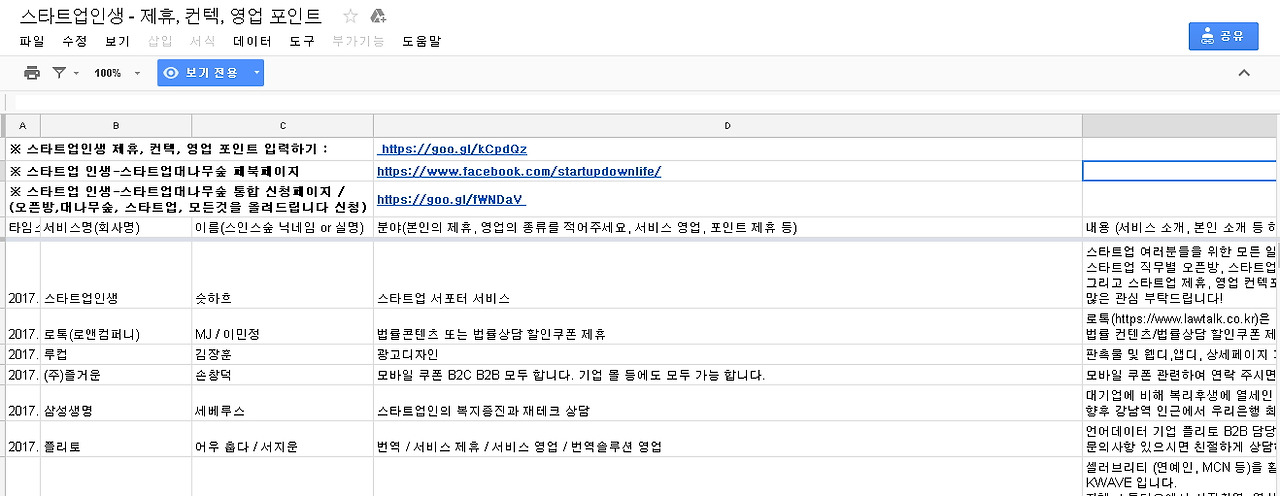Select the 서비스명(회사명) header cell

[x=116, y=227]
